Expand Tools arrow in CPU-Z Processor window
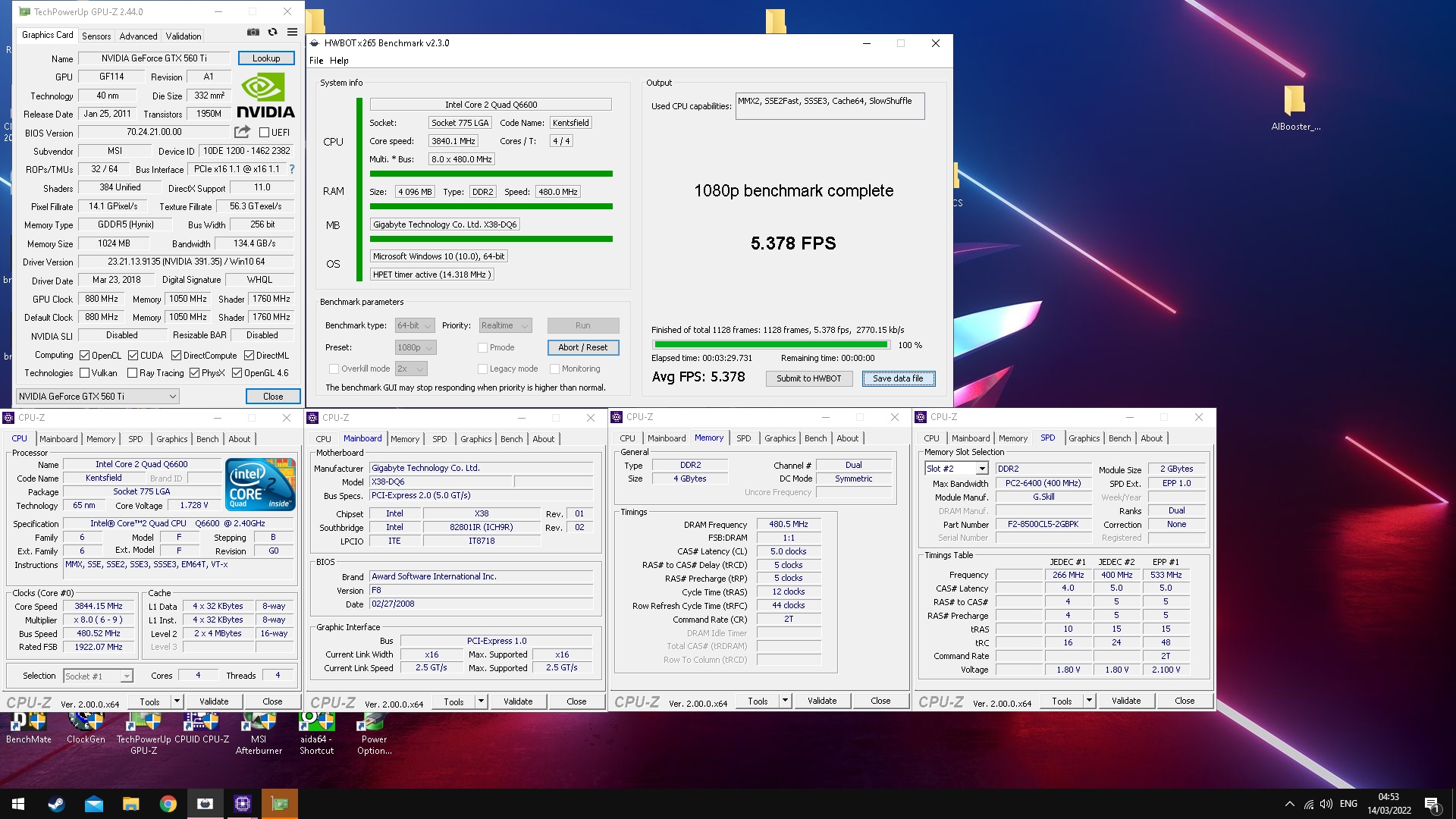The height and width of the screenshot is (819, 1456). coord(177,701)
